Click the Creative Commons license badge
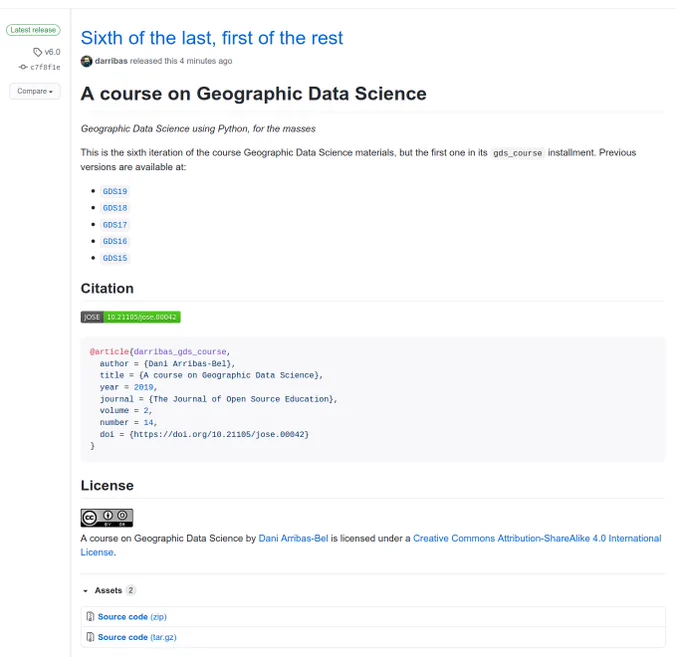 click(x=107, y=518)
